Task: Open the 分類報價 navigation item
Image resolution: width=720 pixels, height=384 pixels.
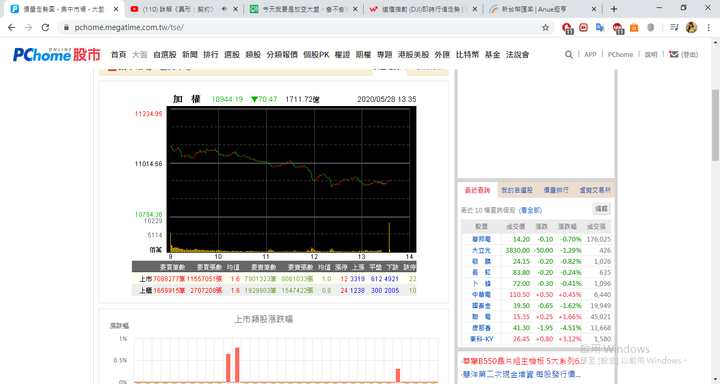Action: (x=282, y=55)
